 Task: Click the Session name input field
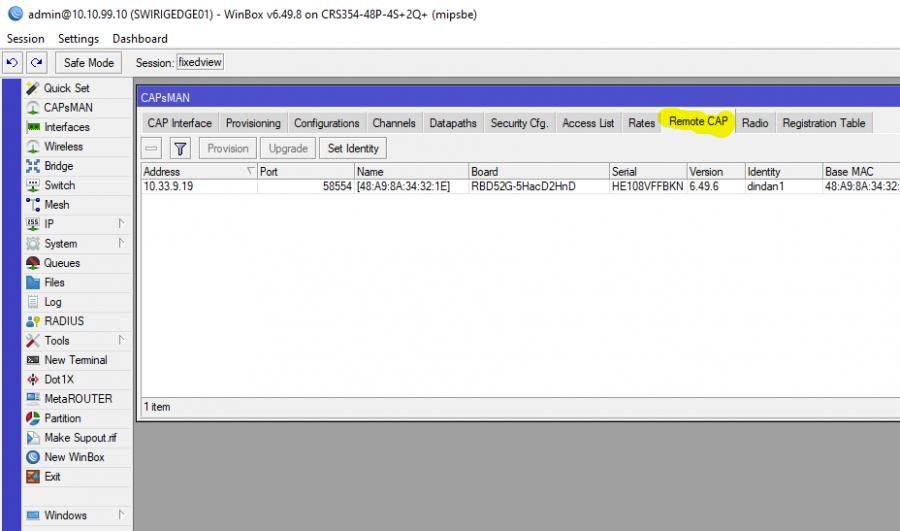200,62
